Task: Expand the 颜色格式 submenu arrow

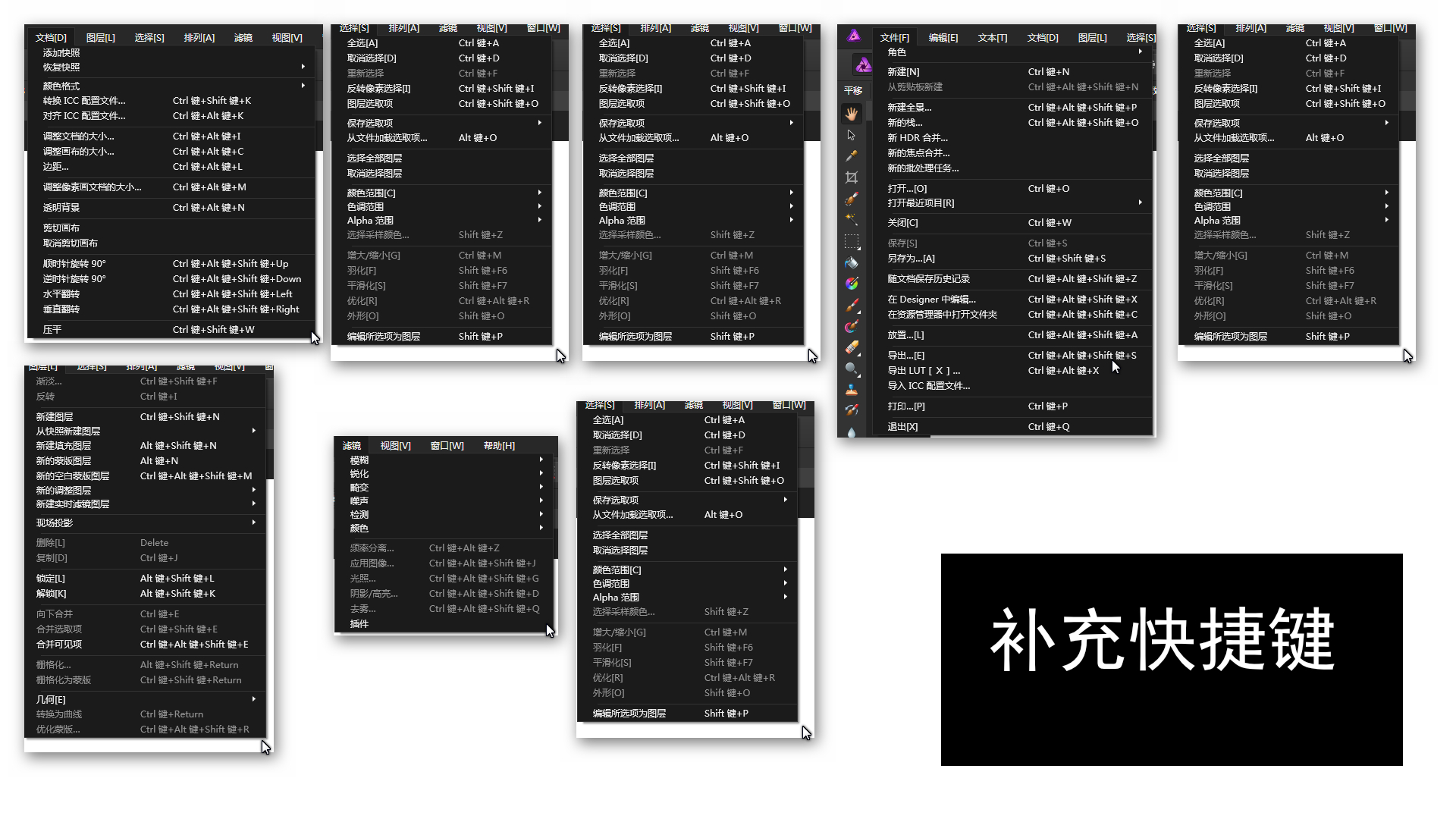Action: coord(303,86)
